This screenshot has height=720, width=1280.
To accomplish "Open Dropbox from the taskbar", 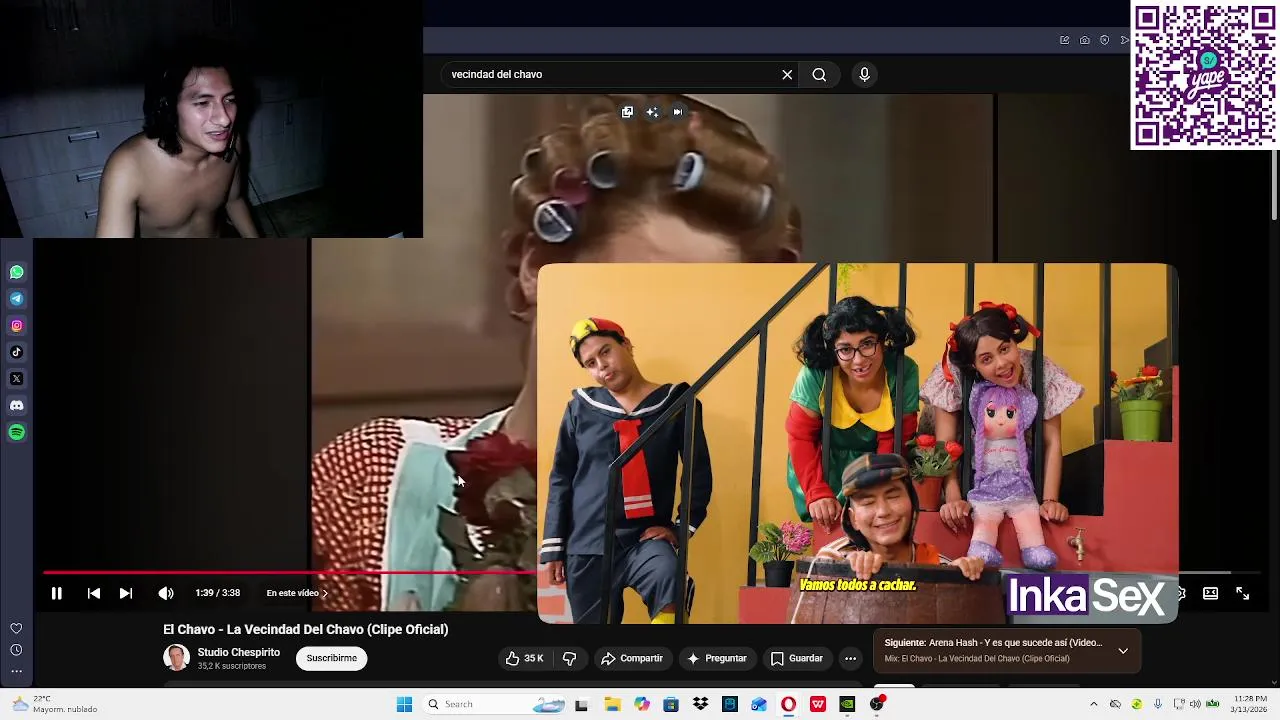I will tap(700, 704).
